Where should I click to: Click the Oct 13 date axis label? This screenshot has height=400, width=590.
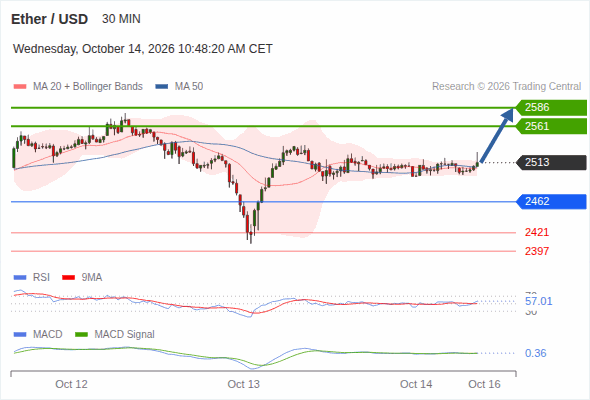pos(243,384)
